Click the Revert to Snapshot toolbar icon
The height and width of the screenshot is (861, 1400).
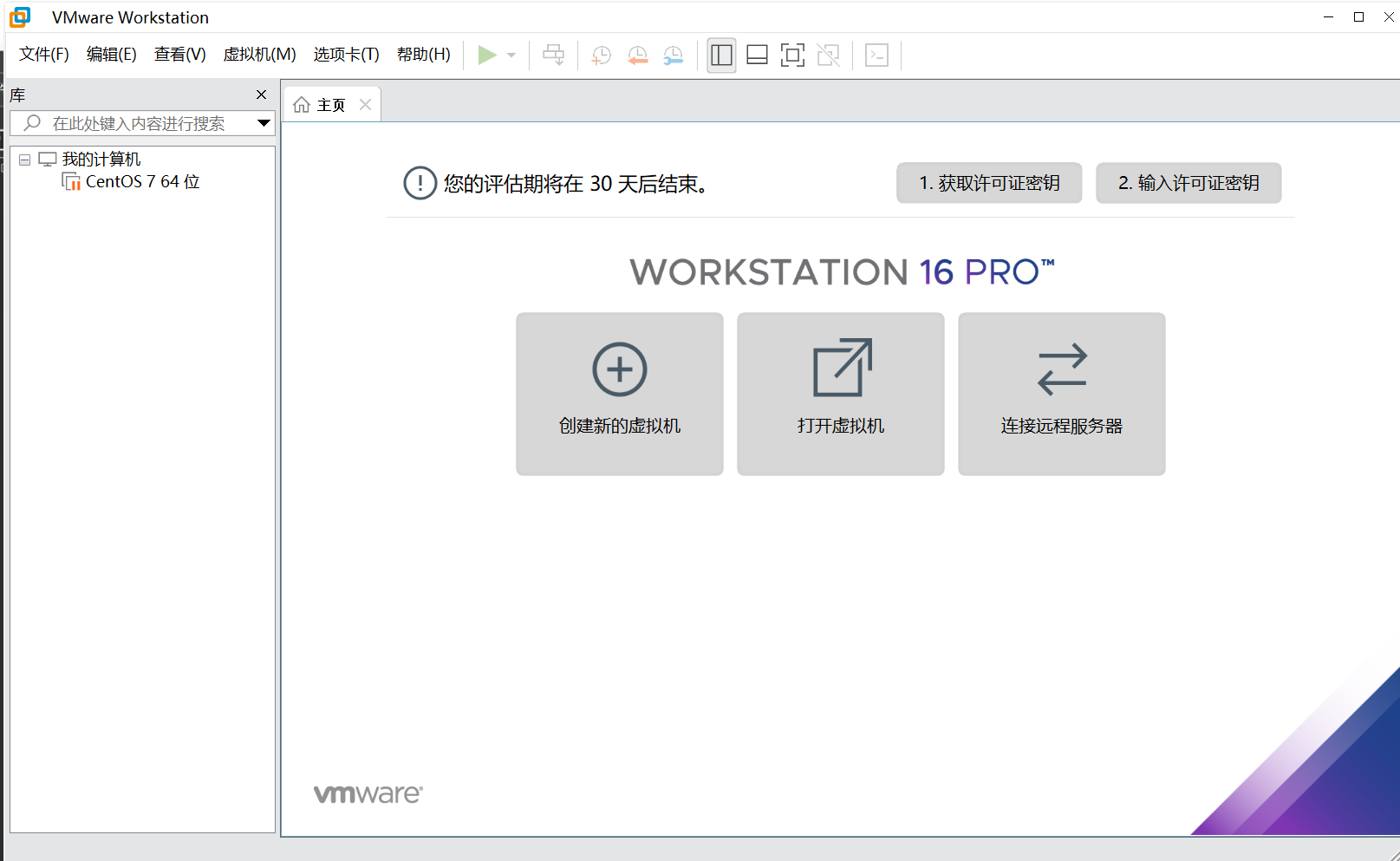click(x=637, y=55)
